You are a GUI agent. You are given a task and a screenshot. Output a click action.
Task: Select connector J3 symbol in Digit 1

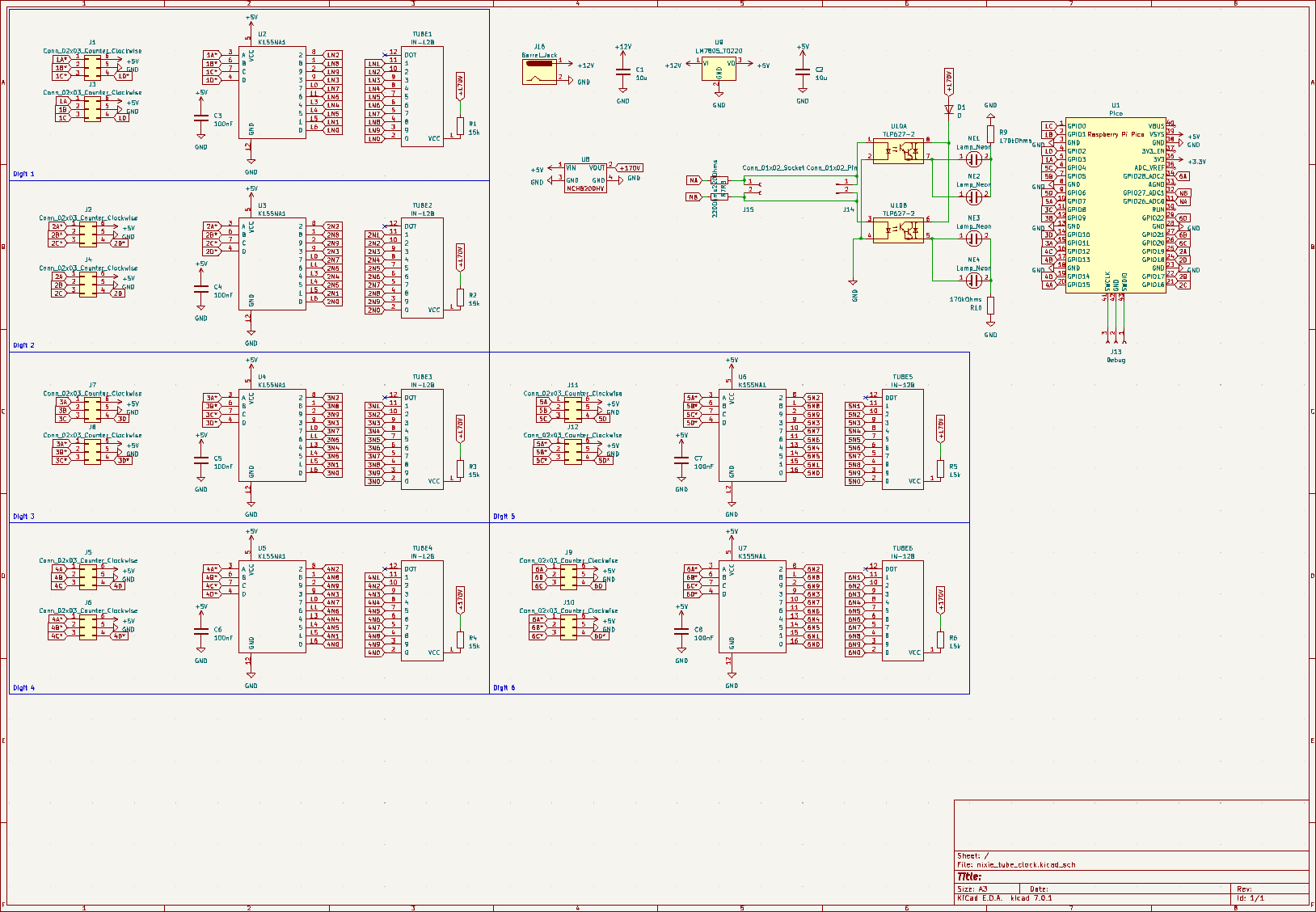92,109
